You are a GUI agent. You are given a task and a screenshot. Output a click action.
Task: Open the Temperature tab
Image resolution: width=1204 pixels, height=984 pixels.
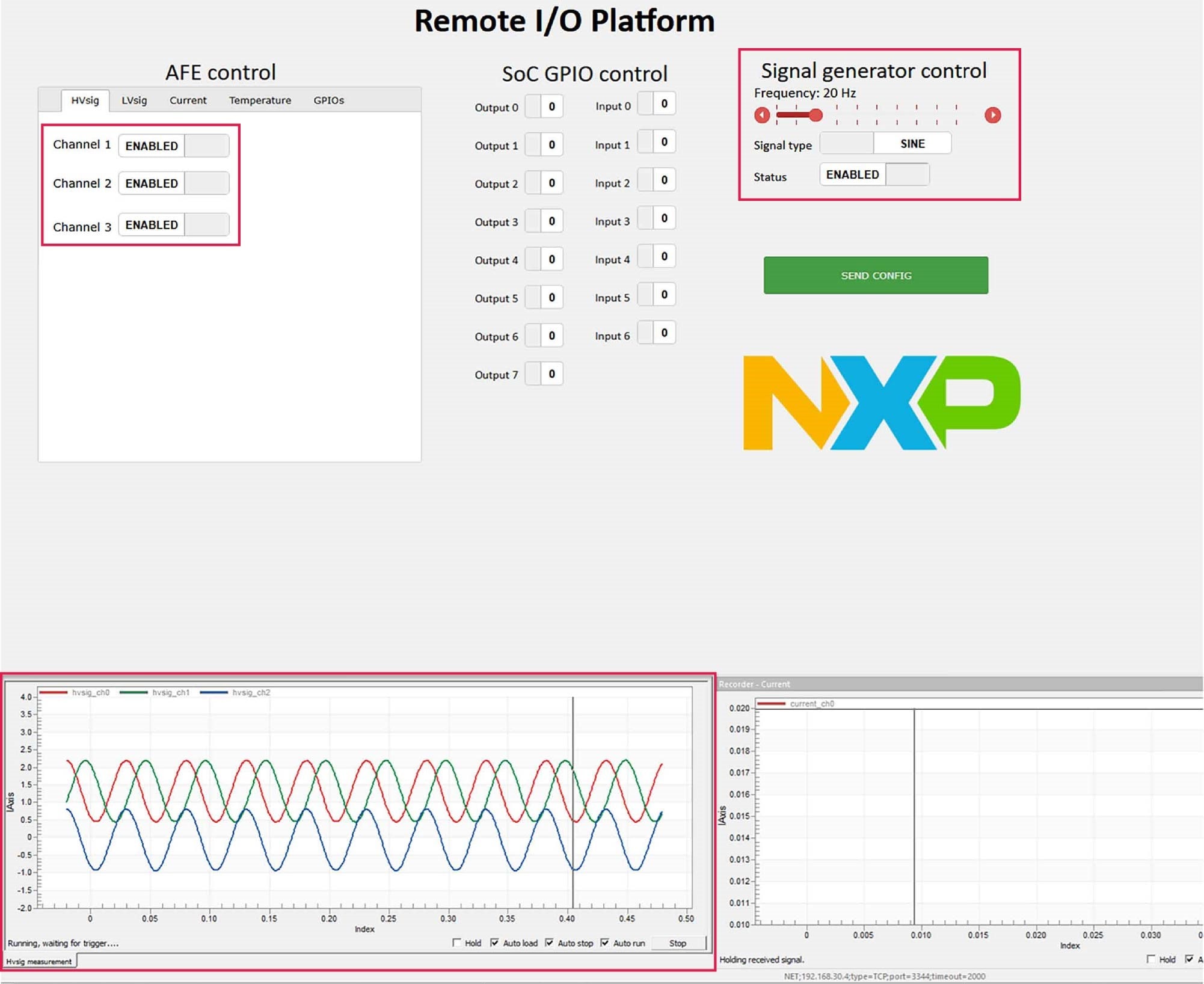(x=260, y=100)
